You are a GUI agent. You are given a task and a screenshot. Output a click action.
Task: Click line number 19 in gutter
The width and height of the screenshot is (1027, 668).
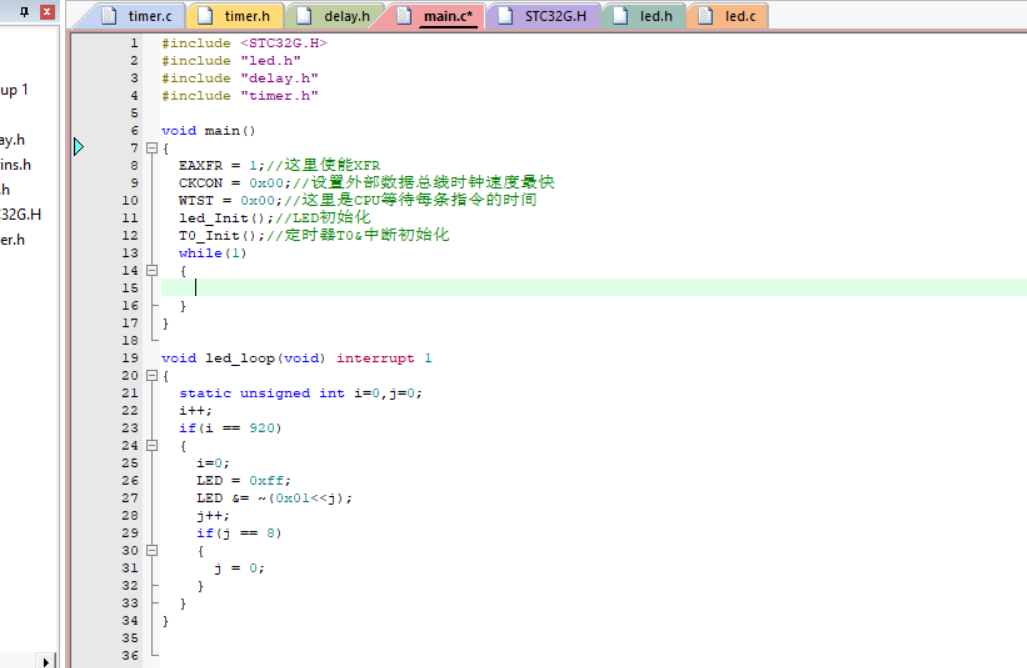[130, 358]
